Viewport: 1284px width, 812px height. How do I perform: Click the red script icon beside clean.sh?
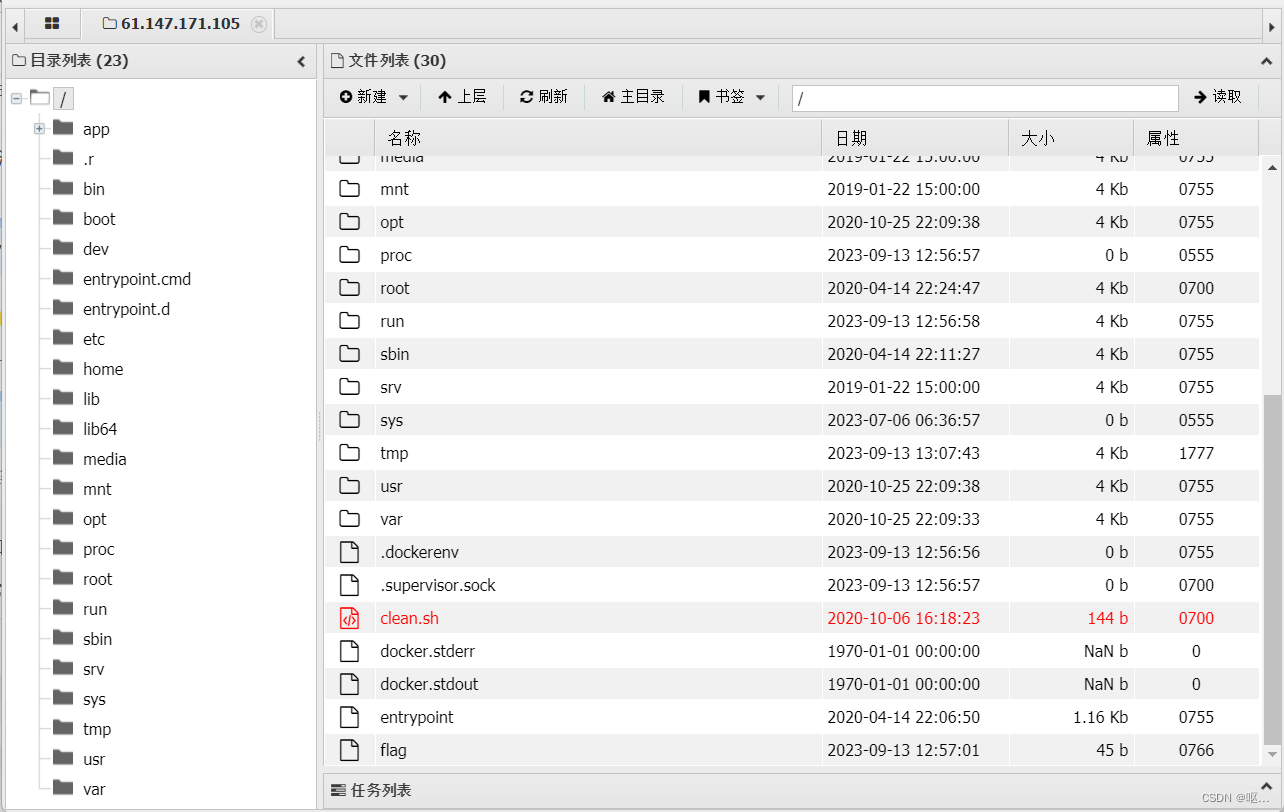pyautogui.click(x=349, y=618)
